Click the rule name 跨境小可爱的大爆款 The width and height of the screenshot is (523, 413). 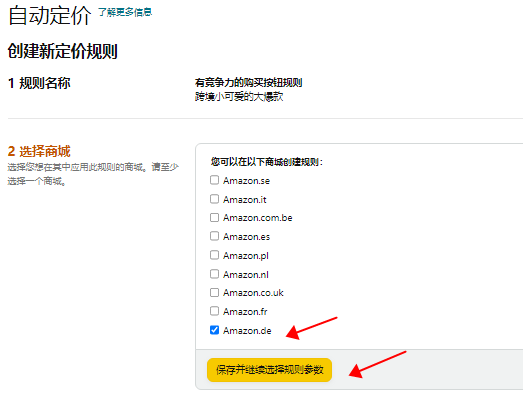tap(239, 97)
